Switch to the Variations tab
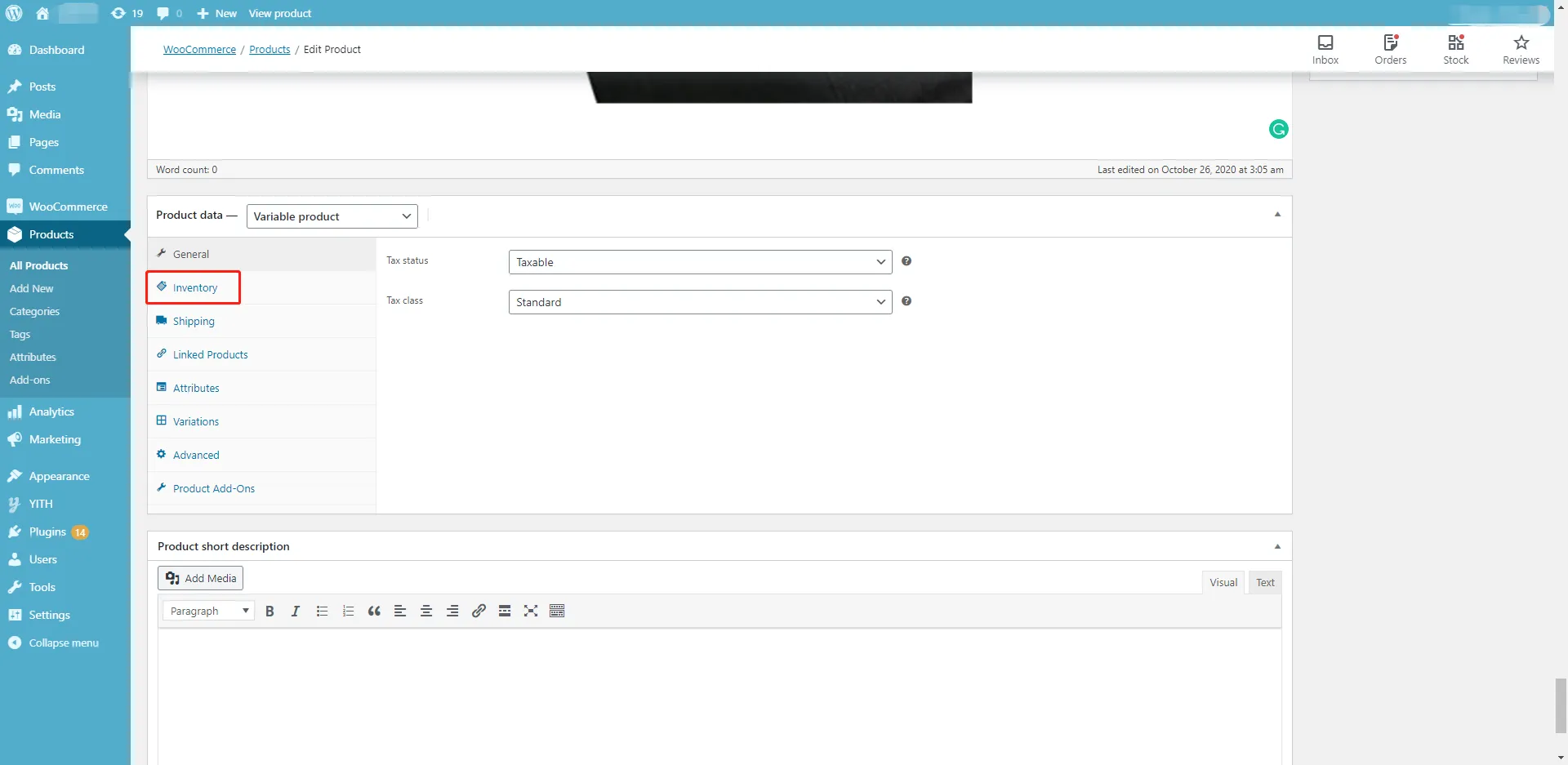This screenshot has height=765, width=1568. (x=195, y=422)
